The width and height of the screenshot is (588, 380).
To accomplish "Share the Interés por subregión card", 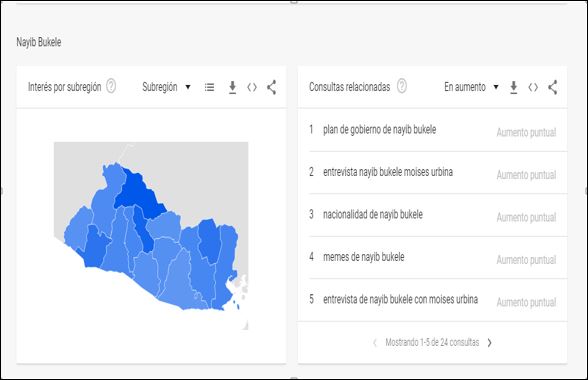I will [x=272, y=87].
